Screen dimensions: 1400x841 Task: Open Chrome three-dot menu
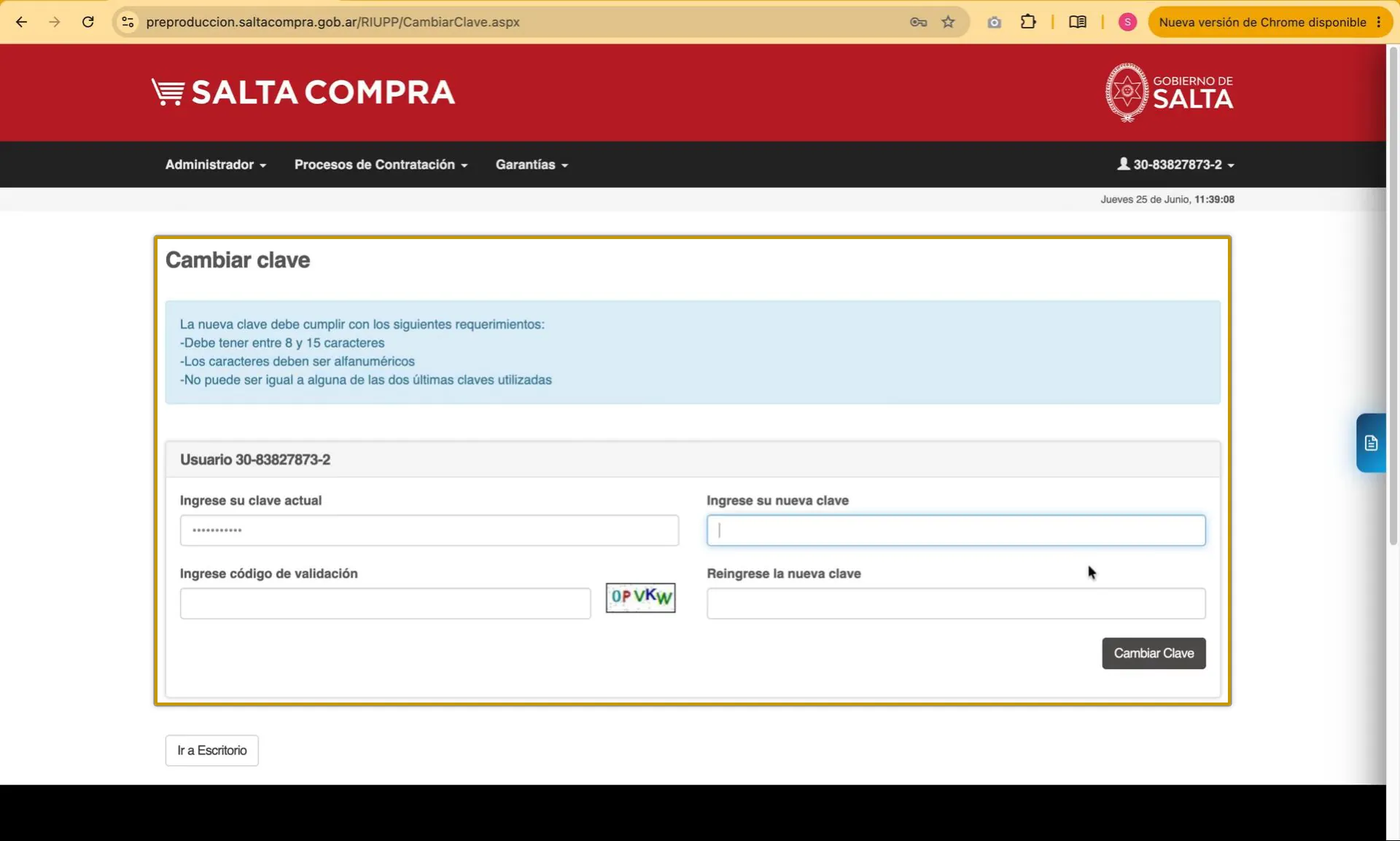tap(1379, 22)
